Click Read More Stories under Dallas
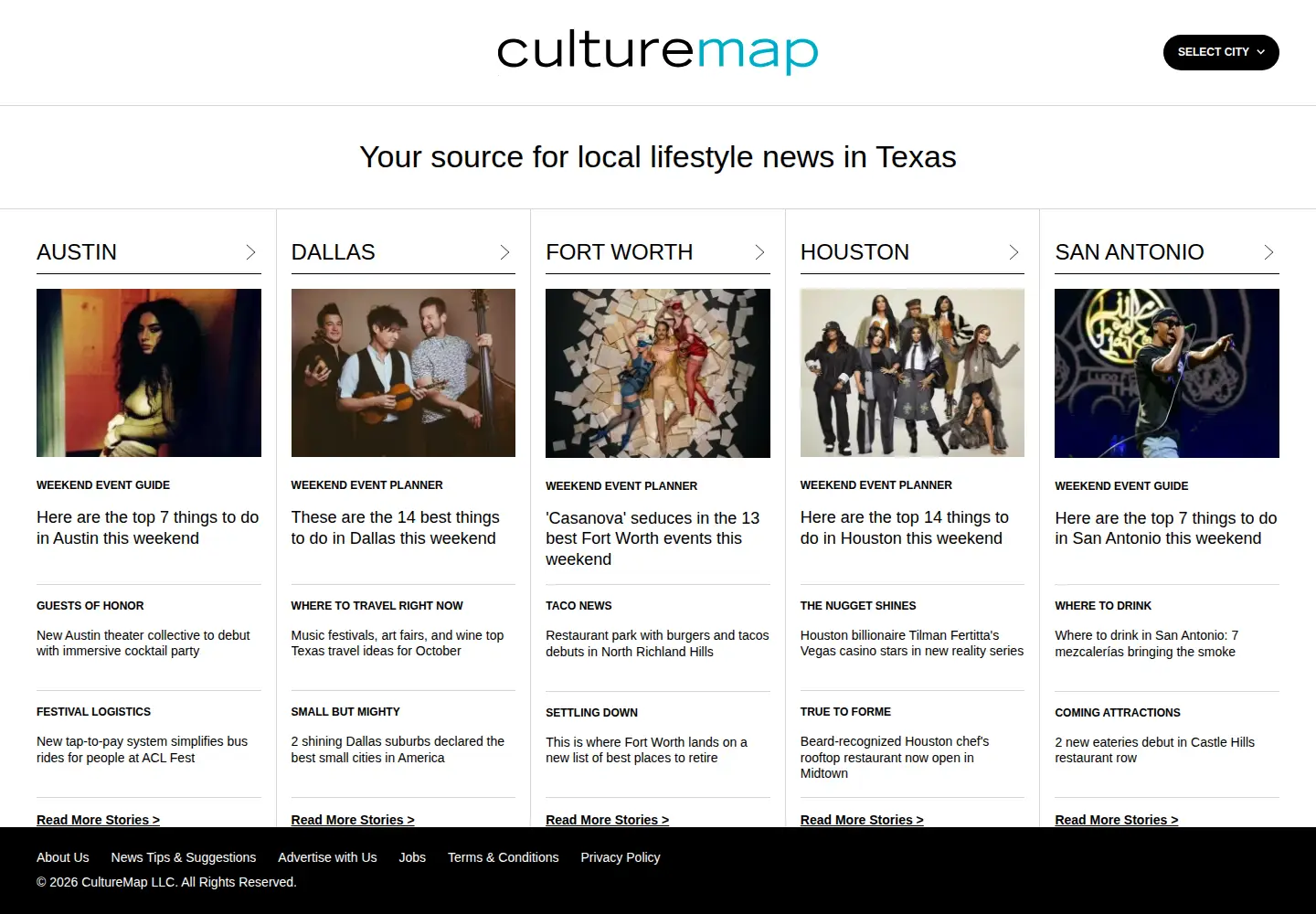 coord(353,820)
